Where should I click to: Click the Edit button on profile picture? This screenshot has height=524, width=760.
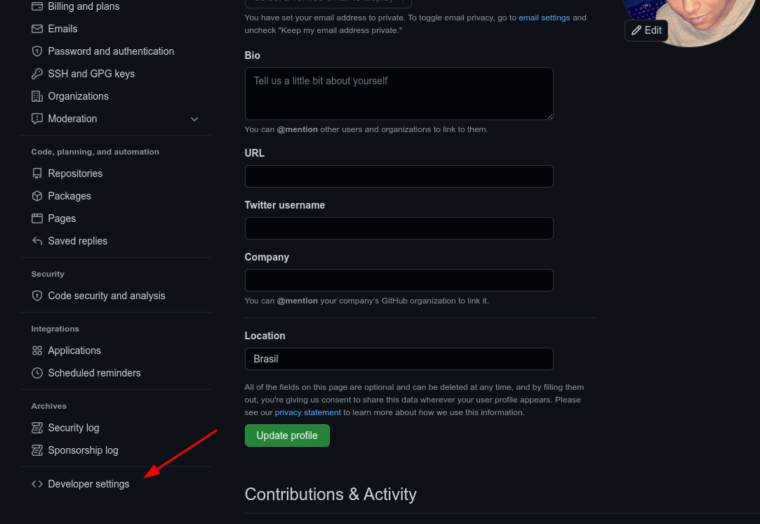click(x=646, y=30)
